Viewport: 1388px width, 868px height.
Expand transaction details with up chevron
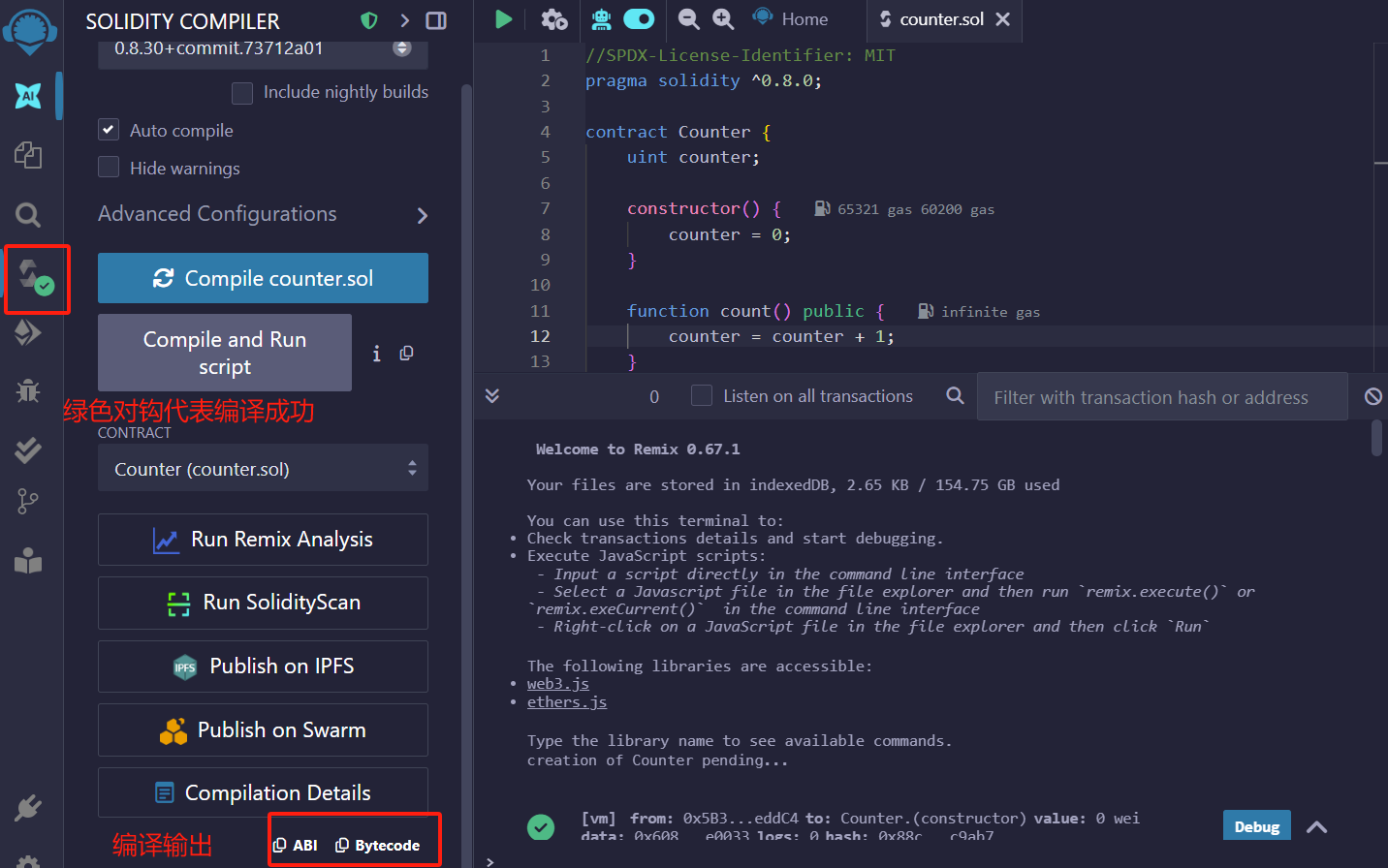[x=1316, y=827]
